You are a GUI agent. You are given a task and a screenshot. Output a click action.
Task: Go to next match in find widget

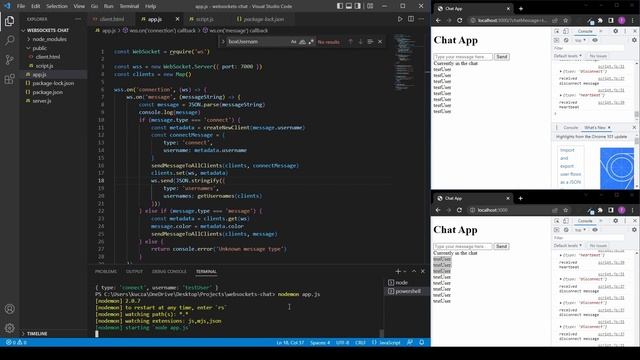(360, 42)
